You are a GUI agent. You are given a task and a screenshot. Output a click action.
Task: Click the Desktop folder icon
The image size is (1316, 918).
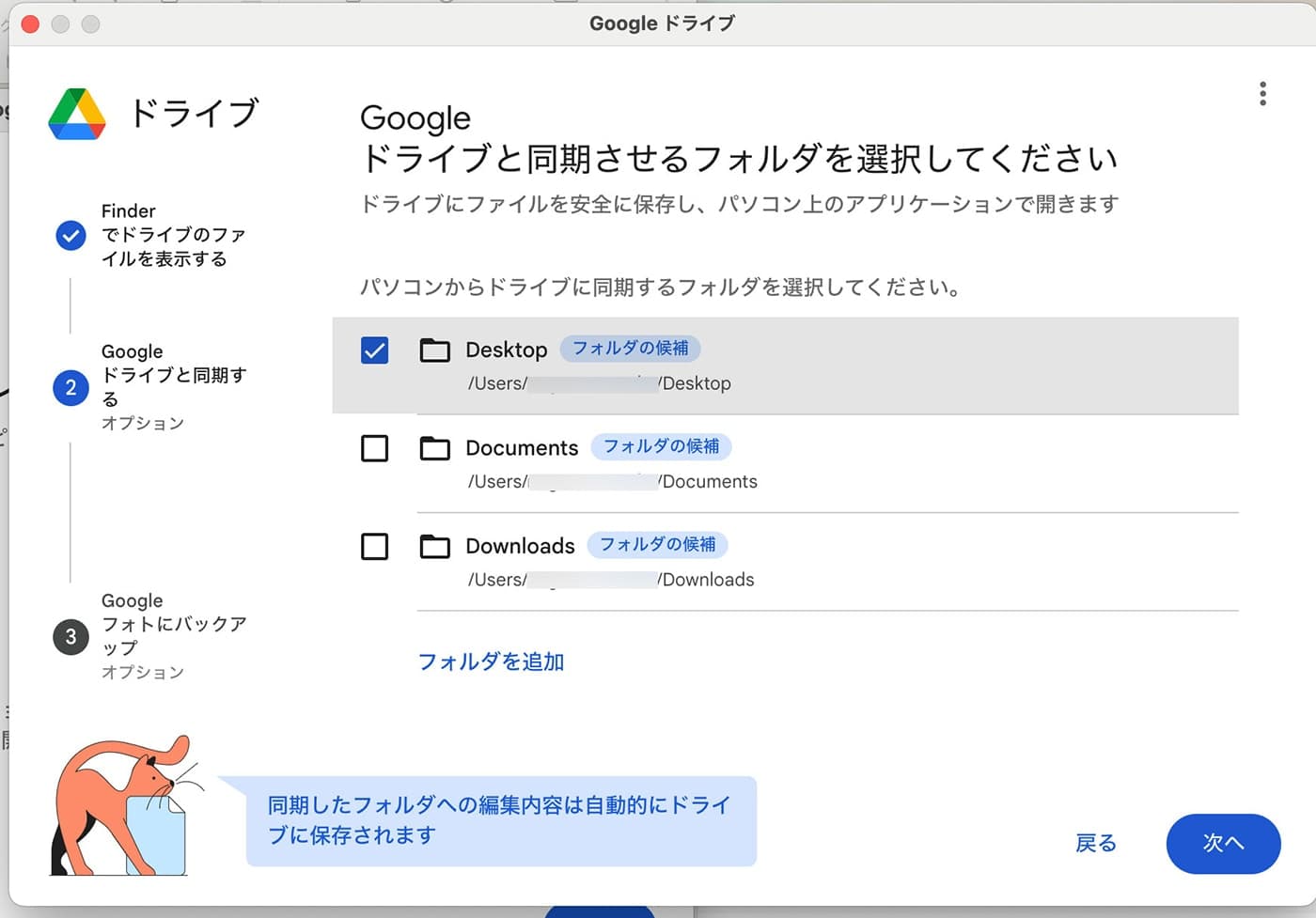point(434,350)
